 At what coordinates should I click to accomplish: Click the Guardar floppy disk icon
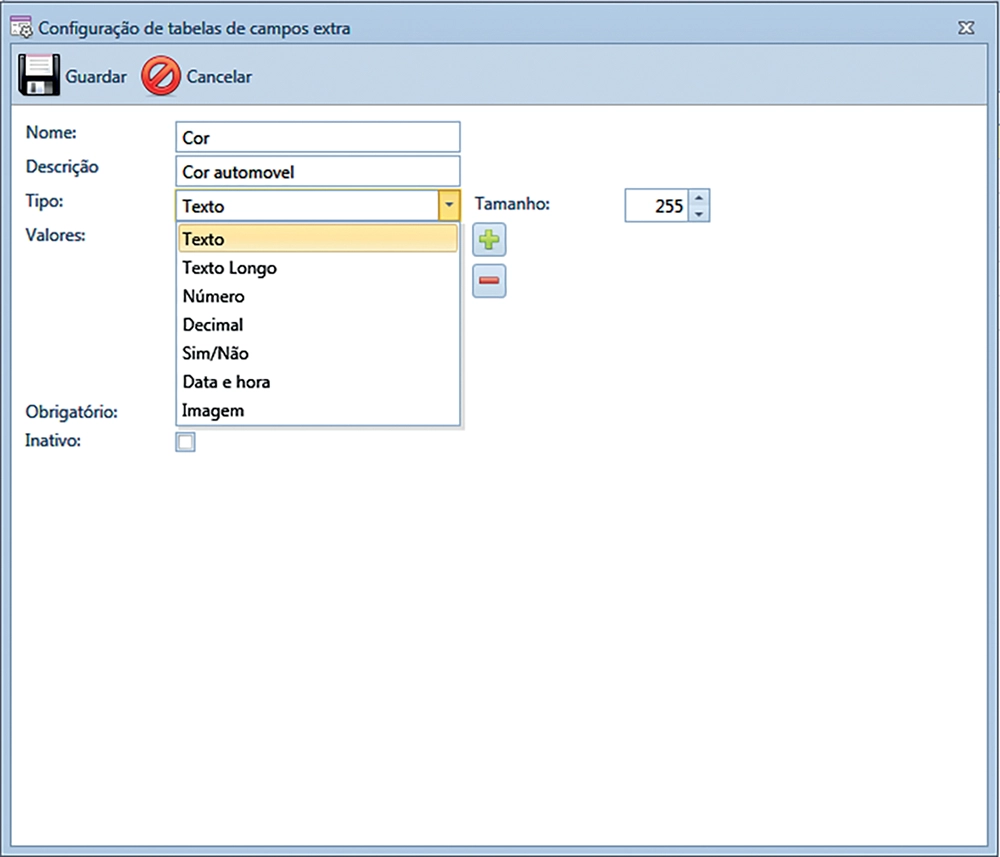40,76
